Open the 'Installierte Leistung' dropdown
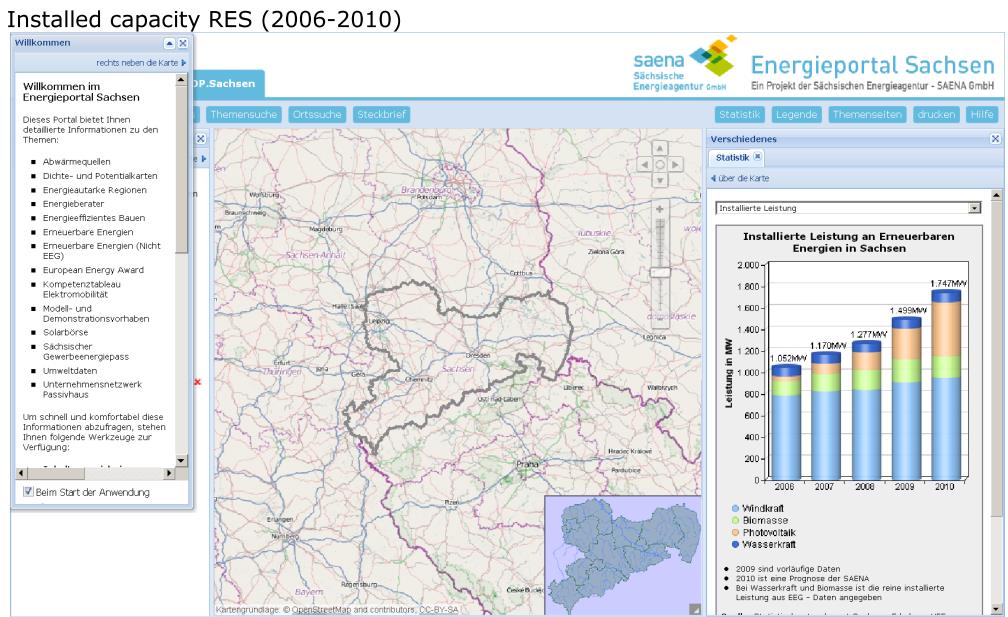 coord(975,208)
